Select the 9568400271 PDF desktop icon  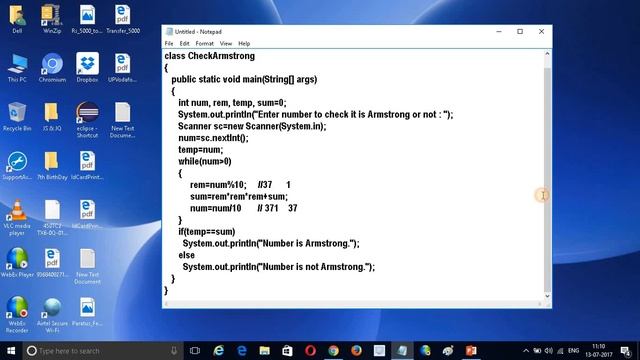(x=52, y=263)
